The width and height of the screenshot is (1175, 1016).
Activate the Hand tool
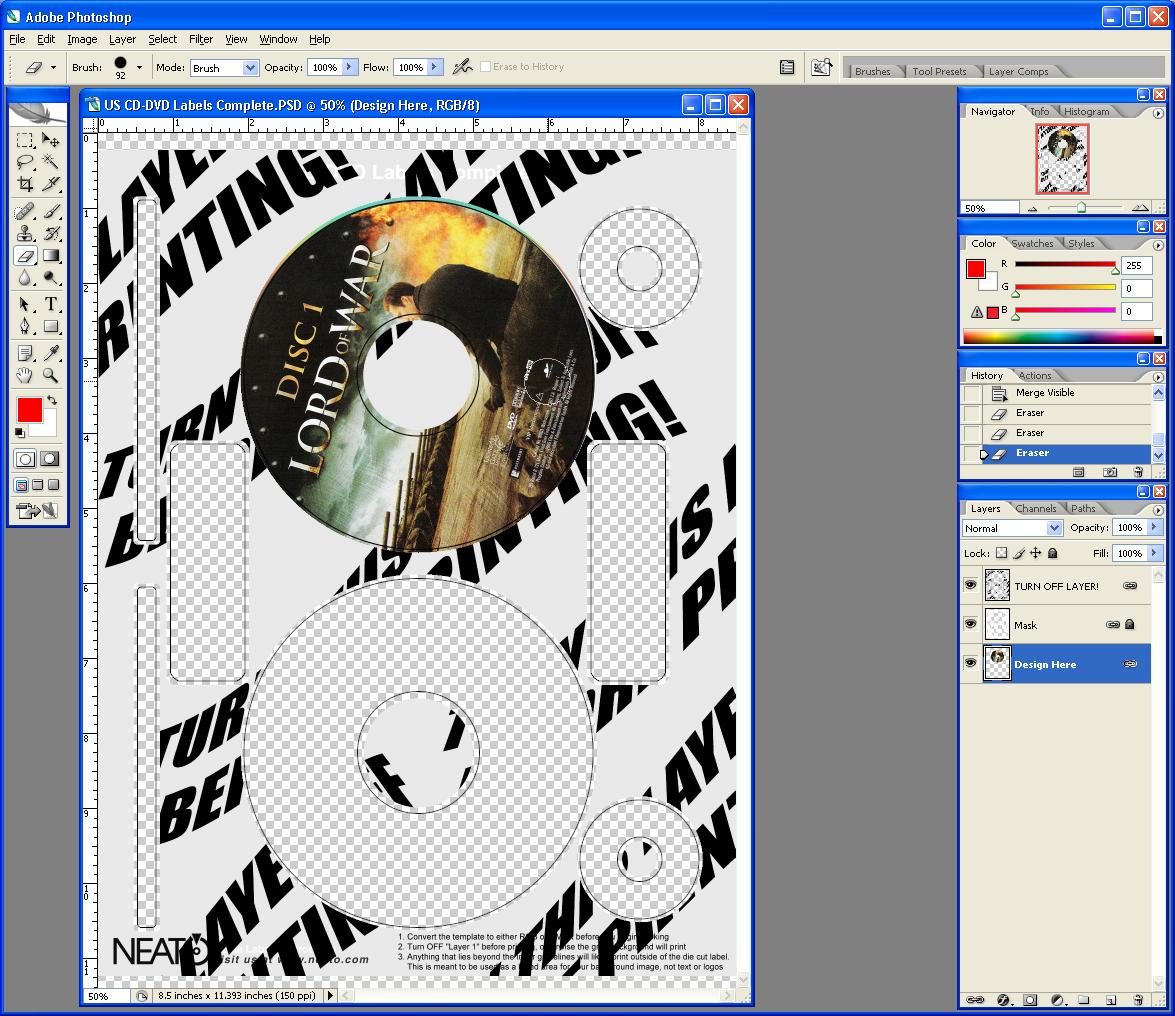pos(25,375)
